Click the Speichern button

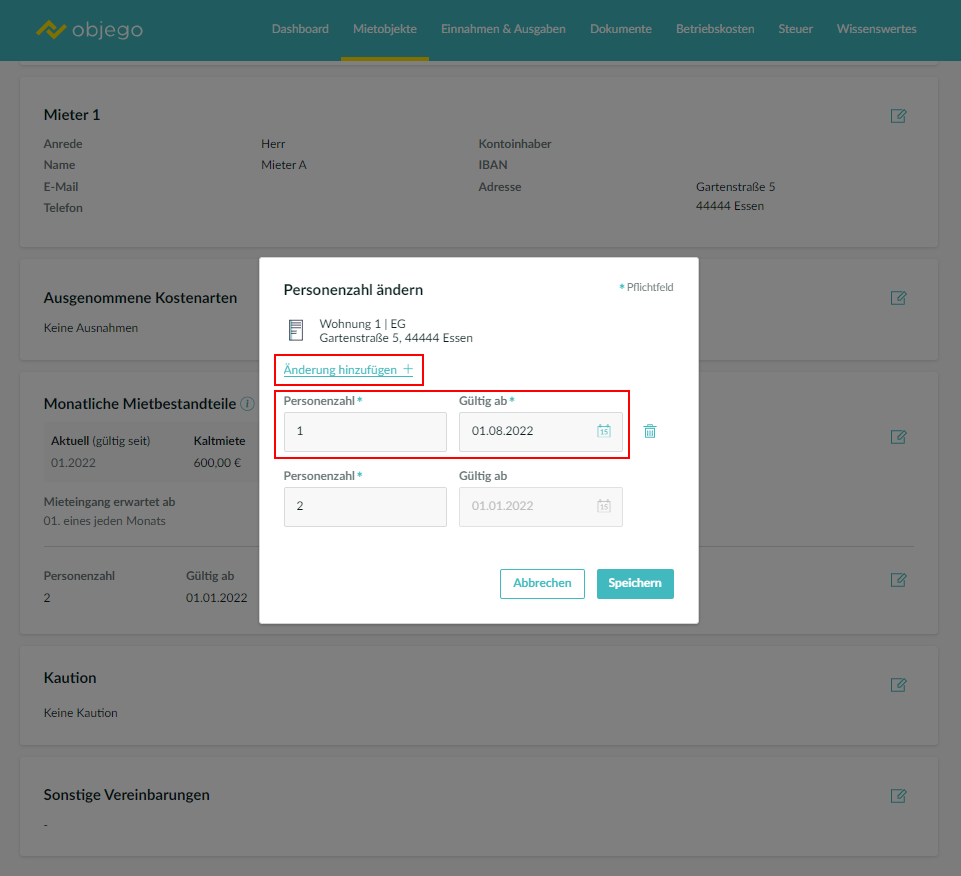pos(635,584)
